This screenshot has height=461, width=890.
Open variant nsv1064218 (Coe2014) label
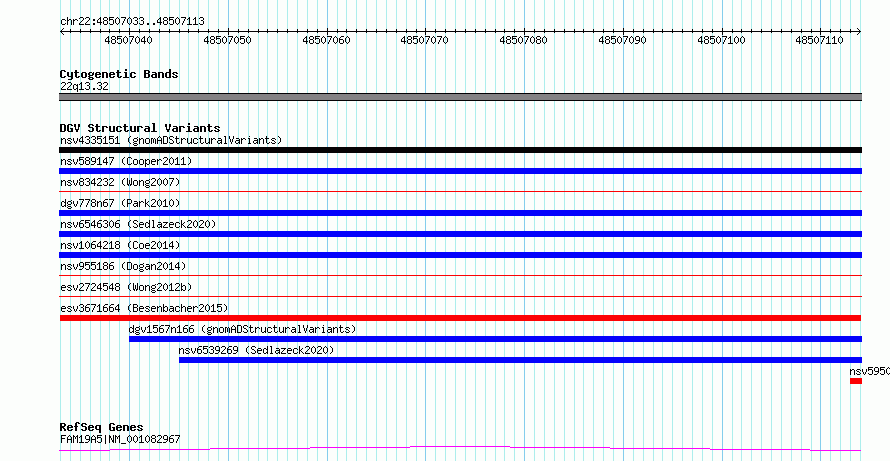tap(120, 245)
